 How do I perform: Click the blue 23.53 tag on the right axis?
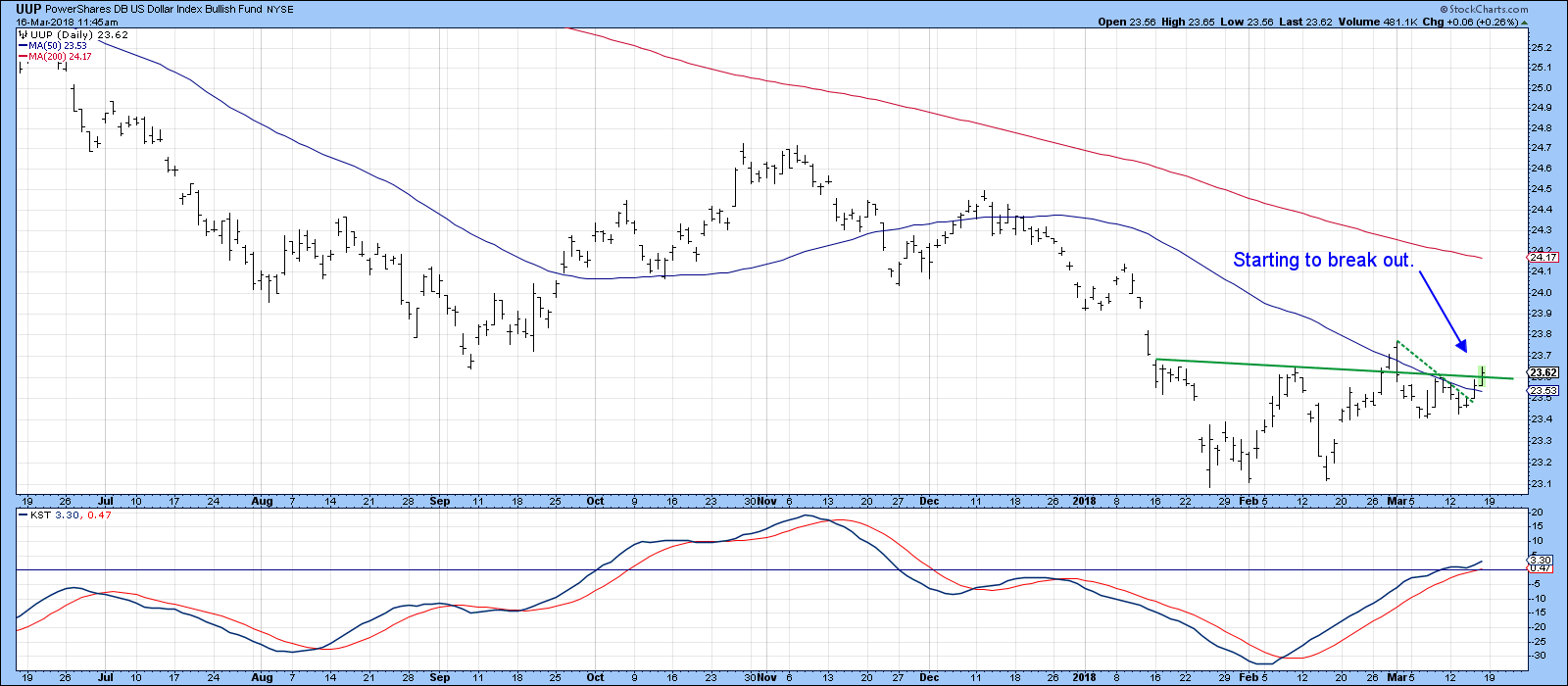[1543, 390]
